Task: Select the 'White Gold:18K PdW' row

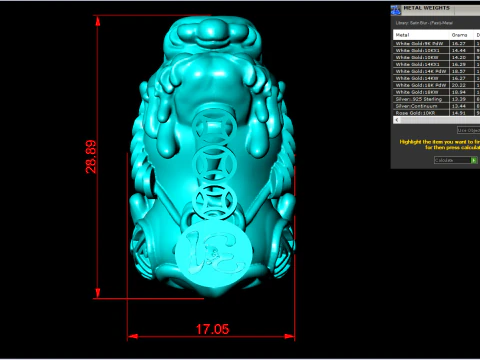Action: (x=437, y=85)
